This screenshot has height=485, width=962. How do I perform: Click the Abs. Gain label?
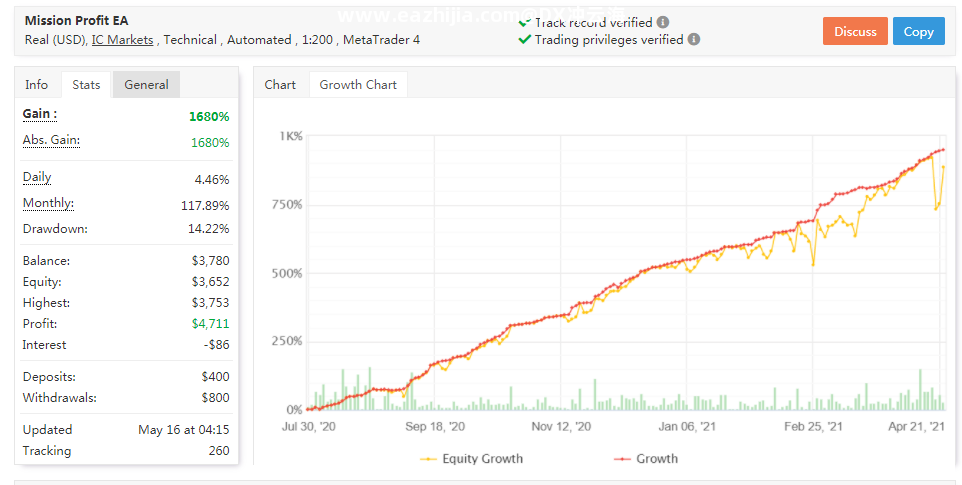click(x=51, y=141)
